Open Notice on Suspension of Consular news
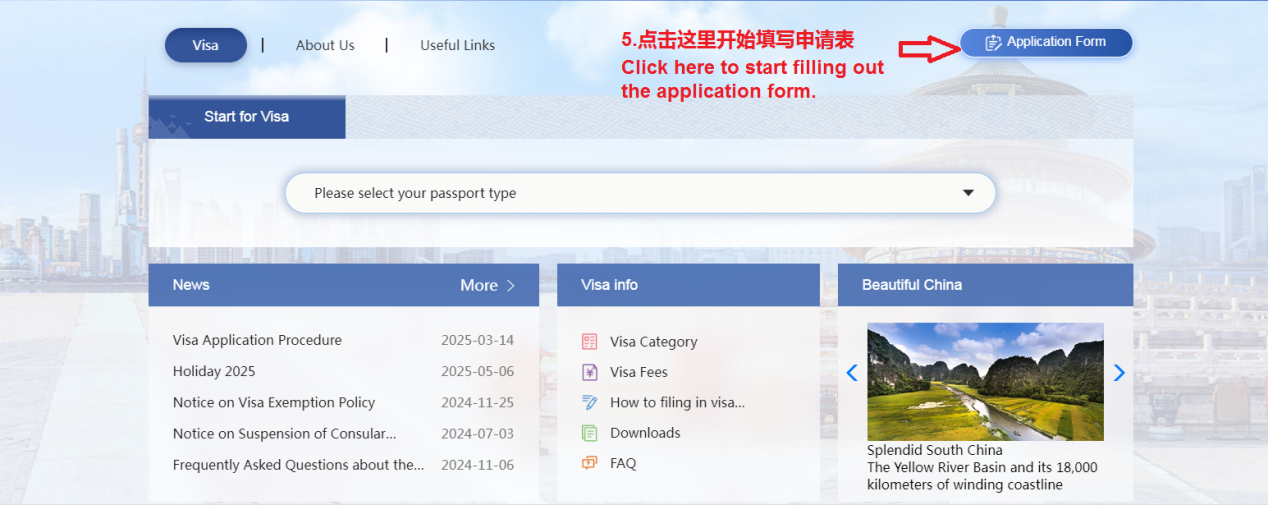This screenshot has width=1268, height=505. (284, 433)
